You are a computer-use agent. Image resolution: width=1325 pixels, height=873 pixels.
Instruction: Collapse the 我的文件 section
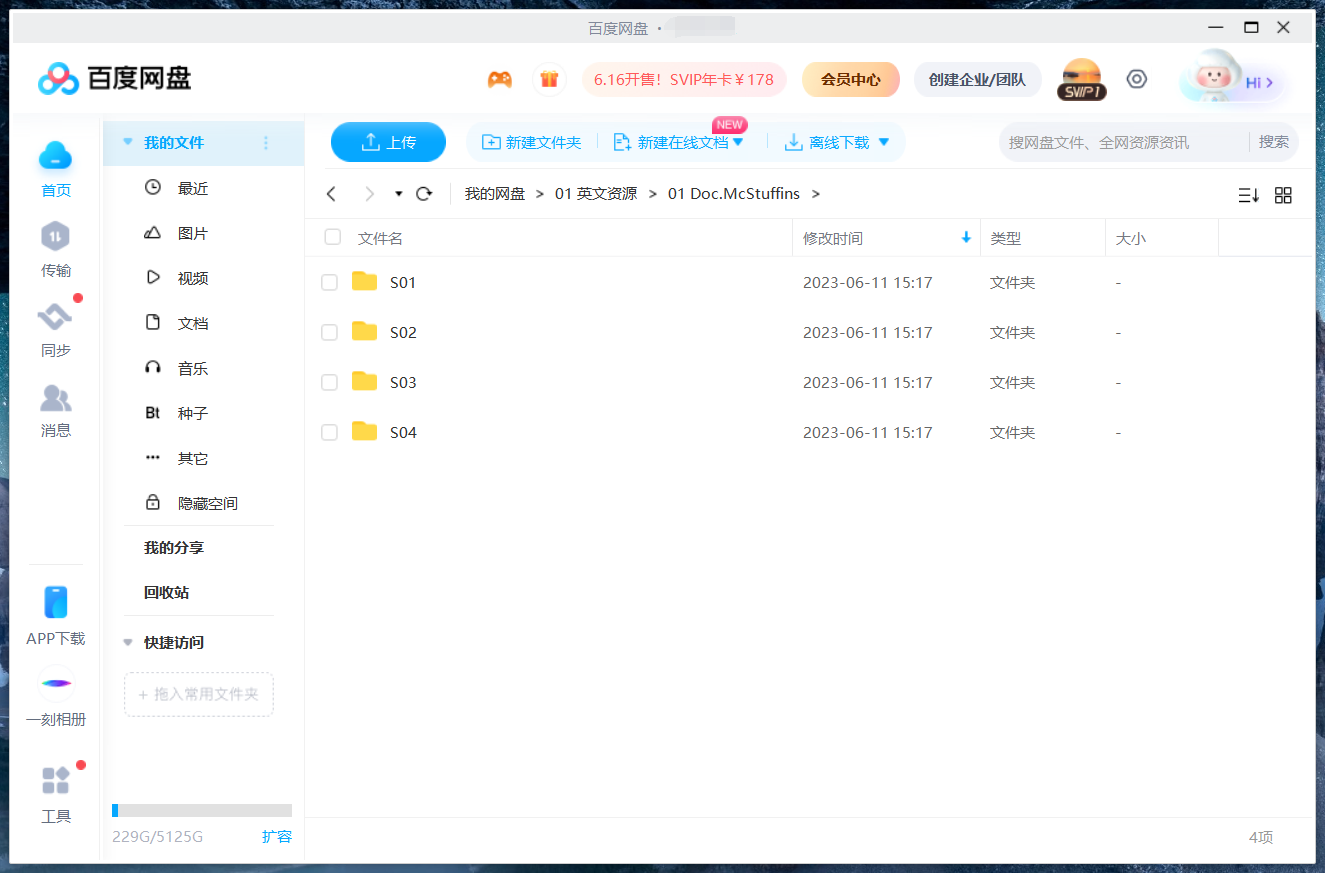click(x=127, y=144)
